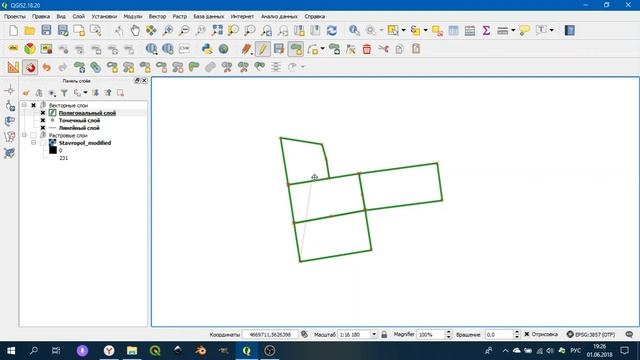Open File Explorer from taskbar

(x=132, y=351)
